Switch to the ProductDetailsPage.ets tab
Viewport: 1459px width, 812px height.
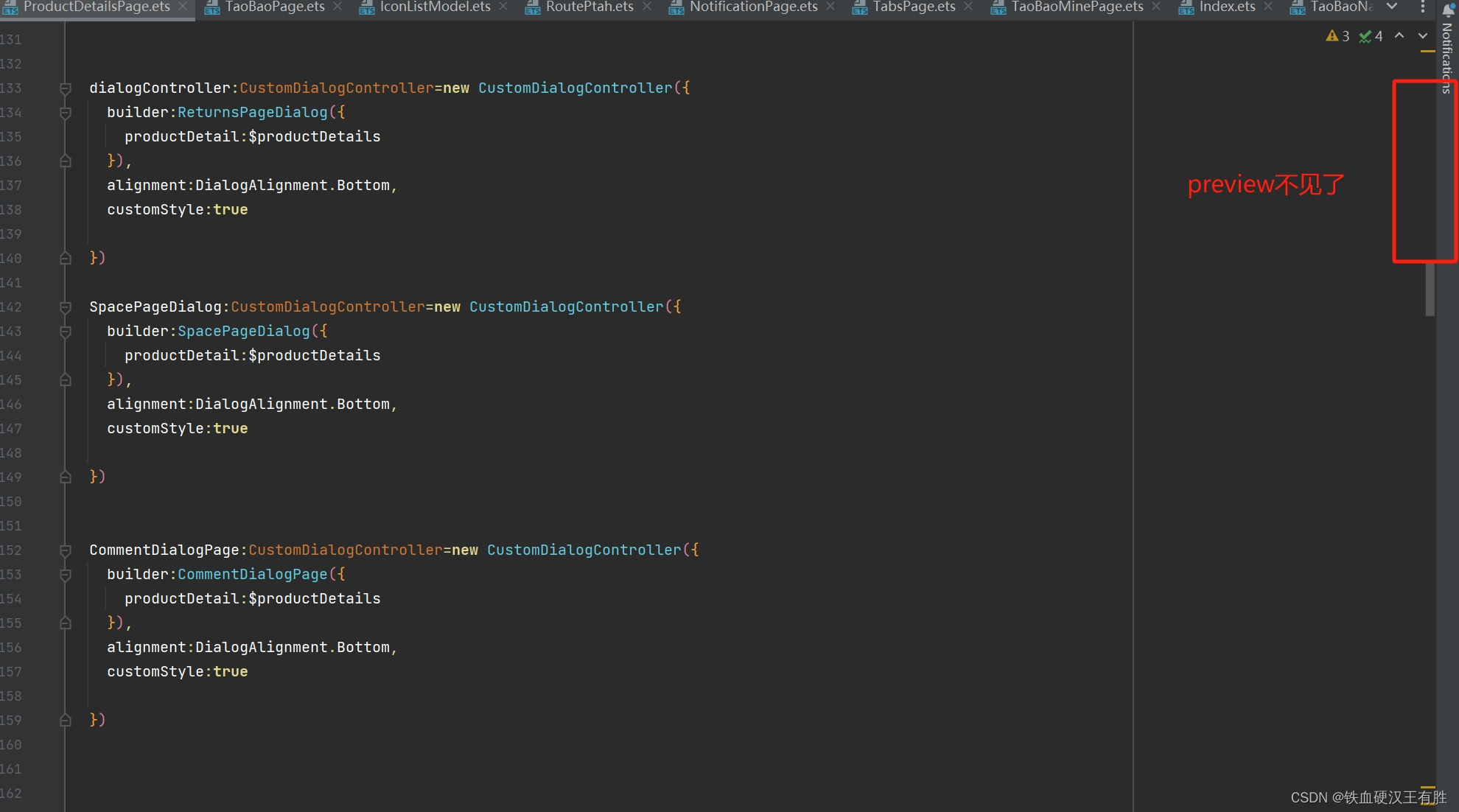pyautogui.click(x=97, y=7)
